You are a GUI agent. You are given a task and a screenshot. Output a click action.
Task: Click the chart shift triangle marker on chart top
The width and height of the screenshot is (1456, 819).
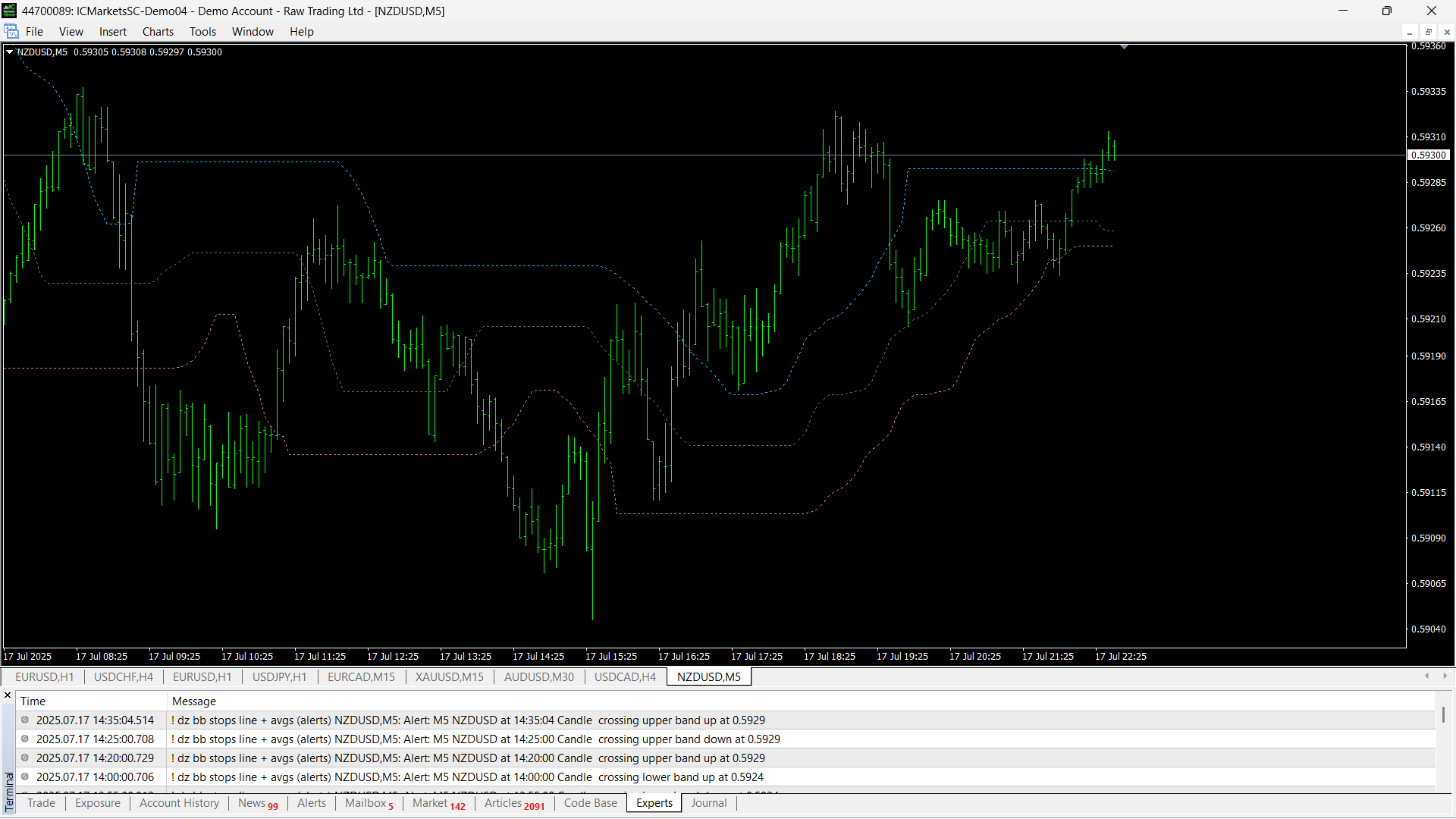[x=1124, y=47]
